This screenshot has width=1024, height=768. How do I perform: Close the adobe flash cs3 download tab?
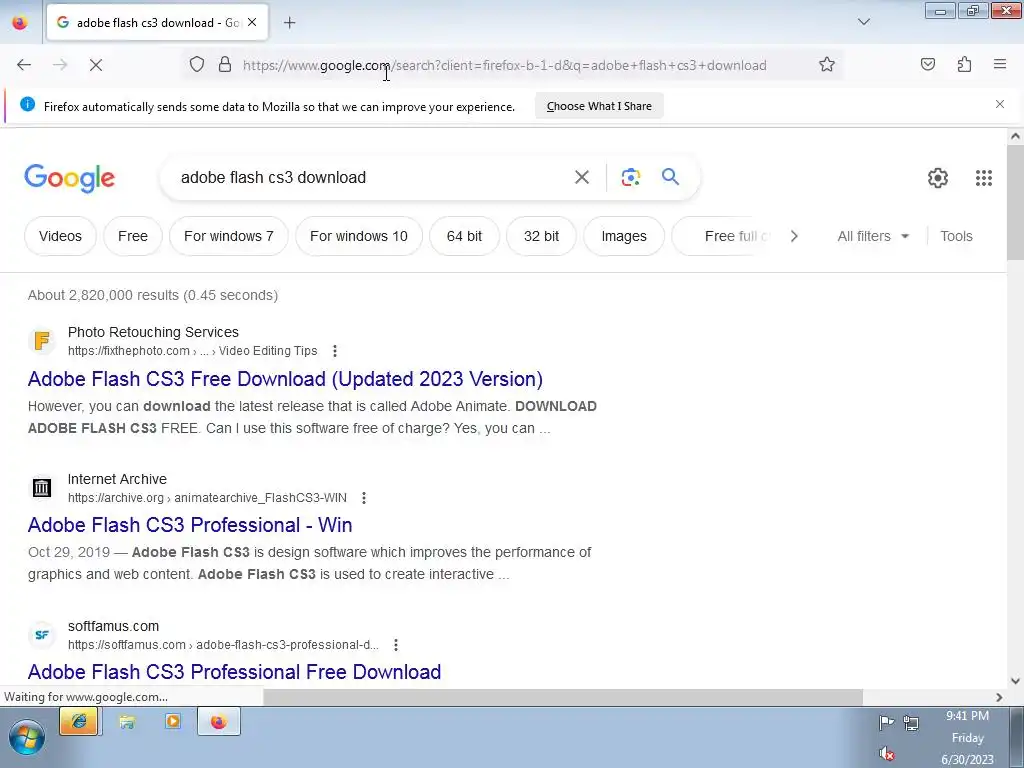(252, 22)
